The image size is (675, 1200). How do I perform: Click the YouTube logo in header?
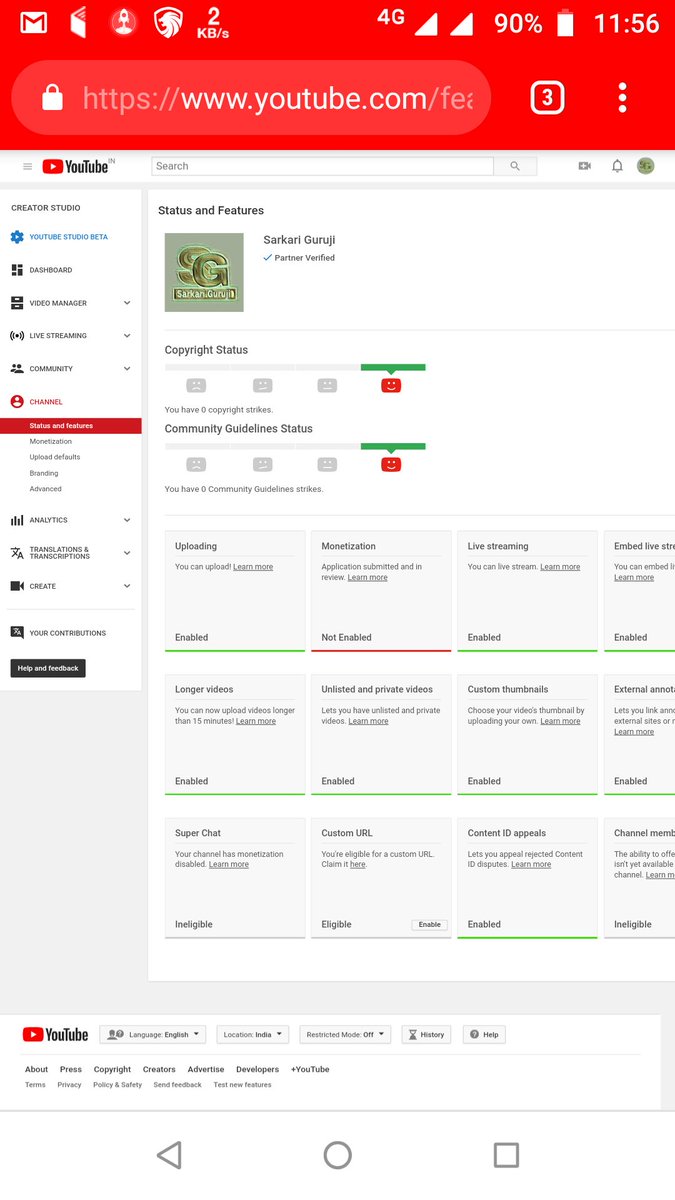(75, 167)
